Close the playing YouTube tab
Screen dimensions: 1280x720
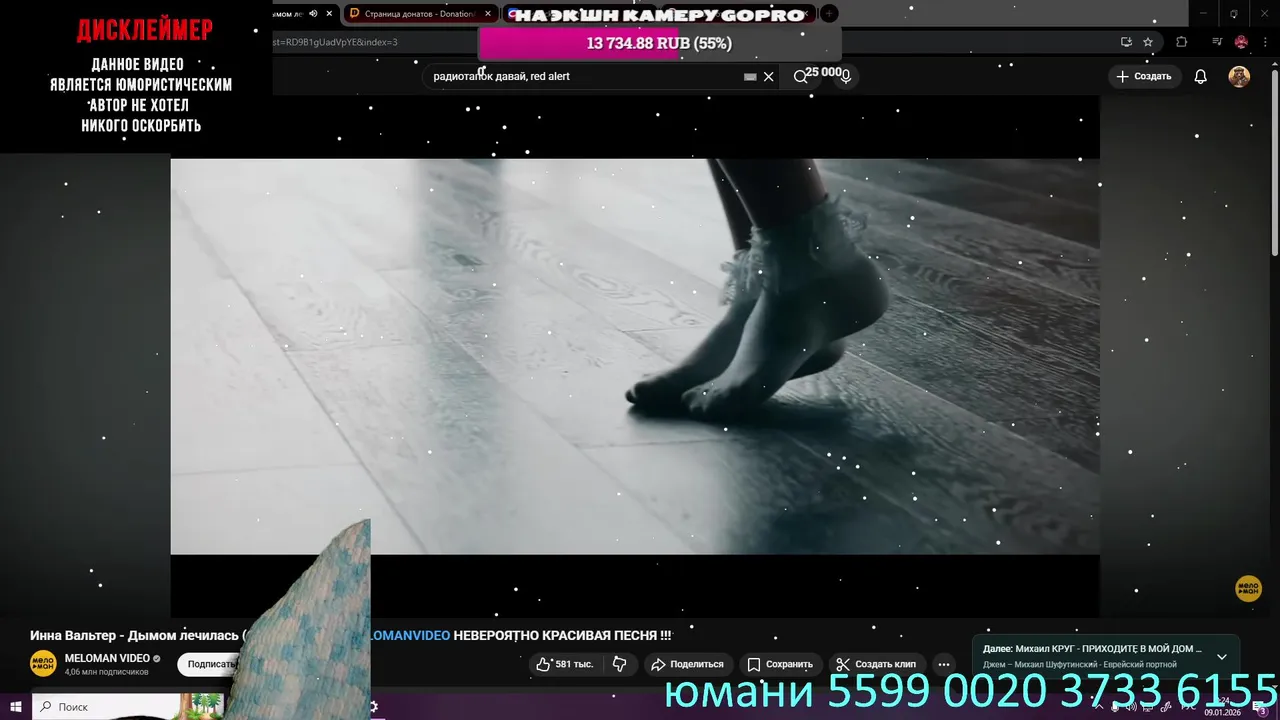pos(329,14)
